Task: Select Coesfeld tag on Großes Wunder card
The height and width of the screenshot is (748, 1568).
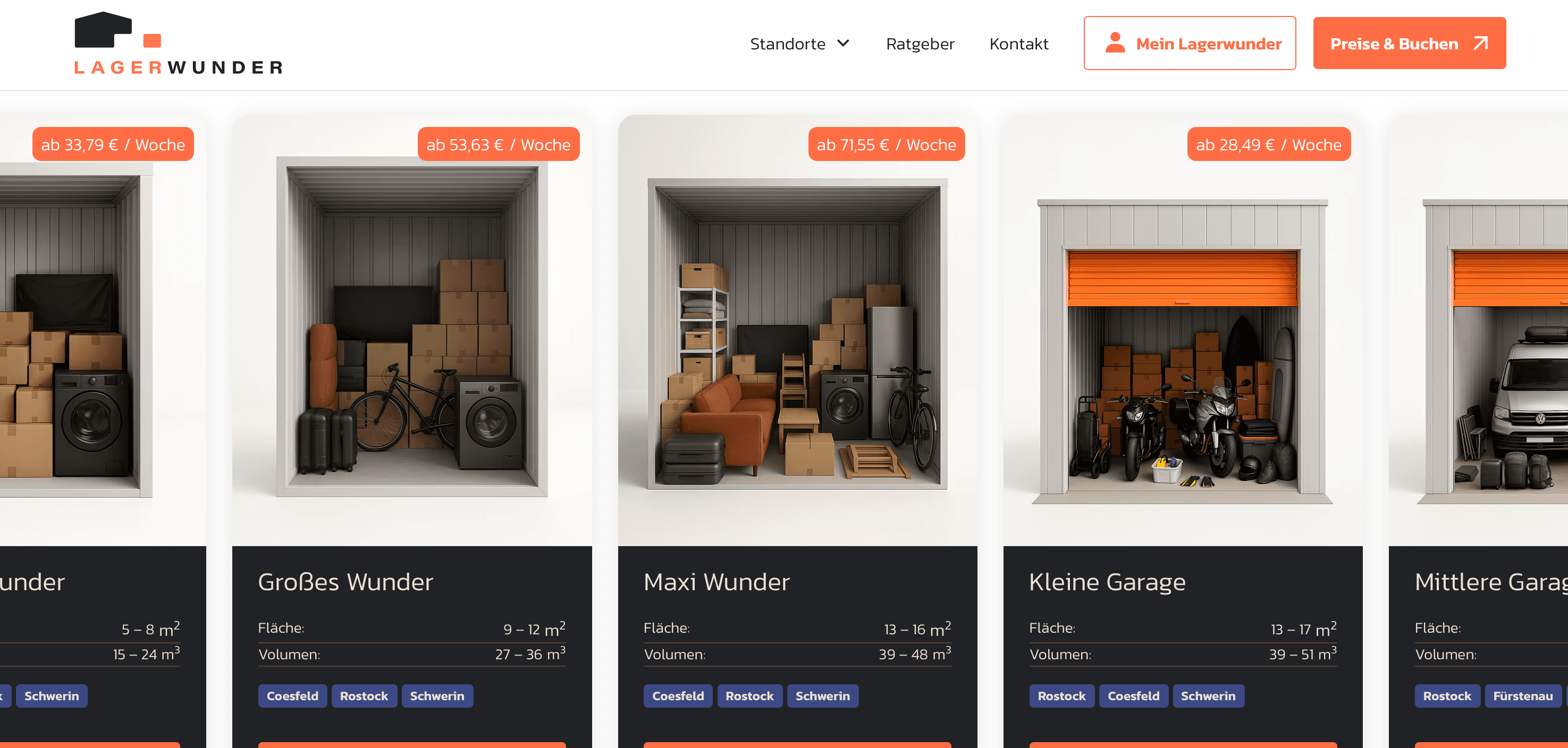Action: 292,695
